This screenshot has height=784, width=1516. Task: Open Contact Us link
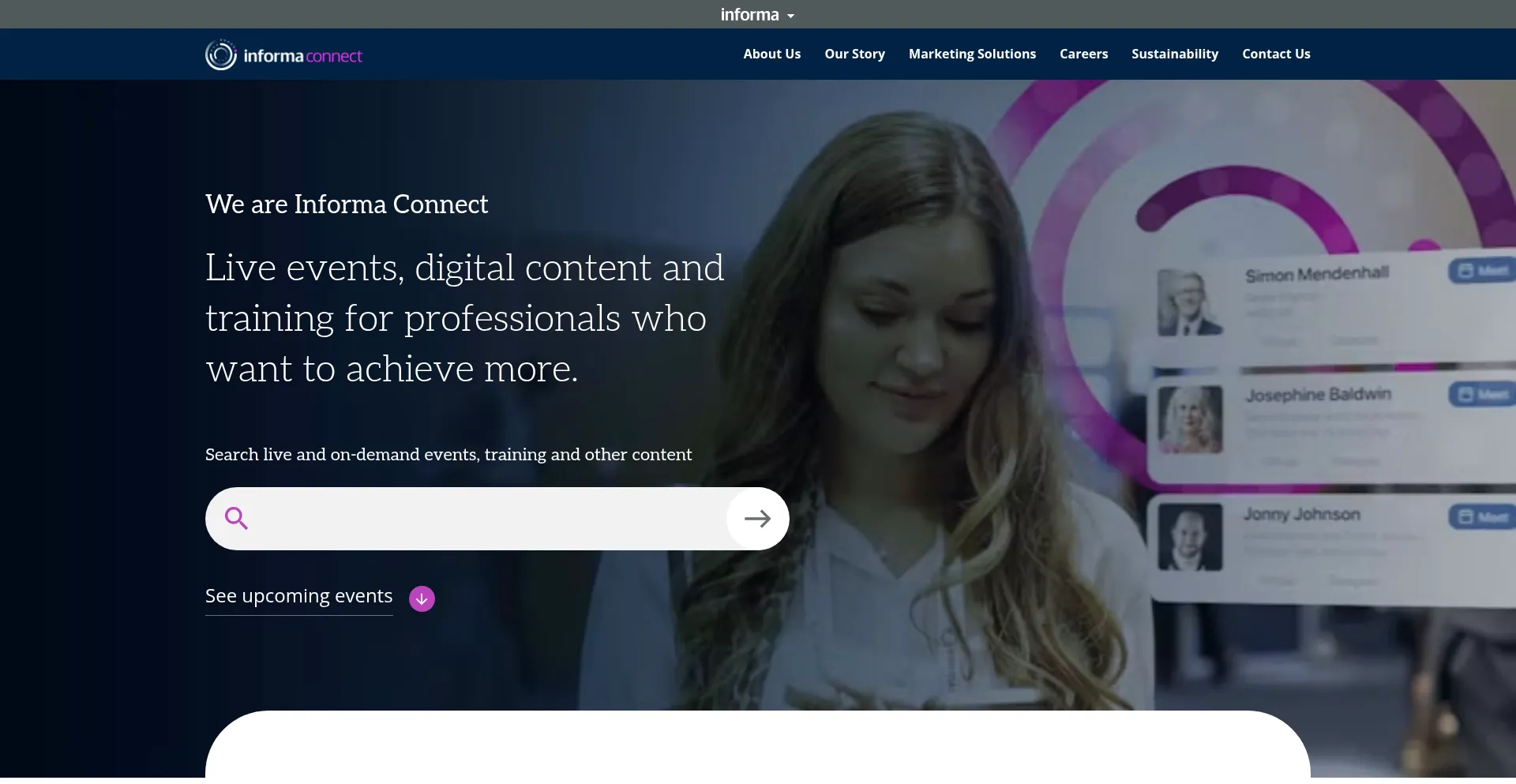(1276, 54)
